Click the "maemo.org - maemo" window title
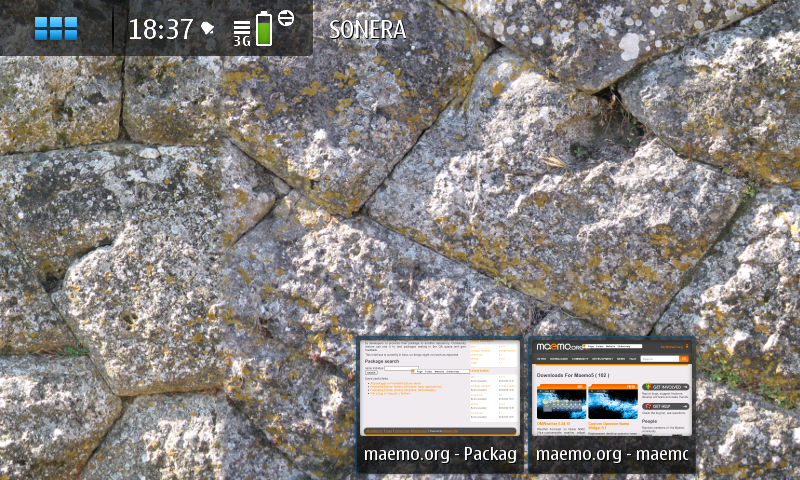800x480 pixels. pyautogui.click(x=611, y=456)
